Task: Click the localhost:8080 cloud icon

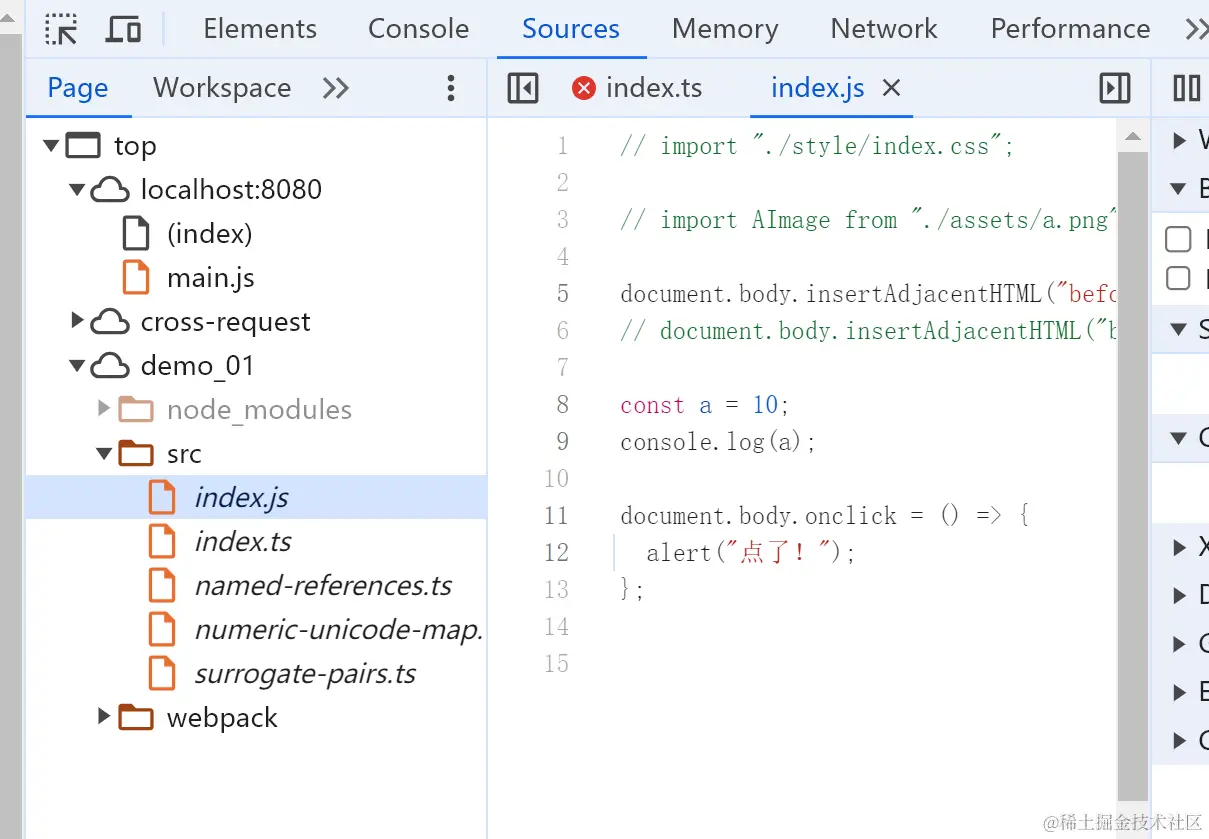Action: pos(110,190)
